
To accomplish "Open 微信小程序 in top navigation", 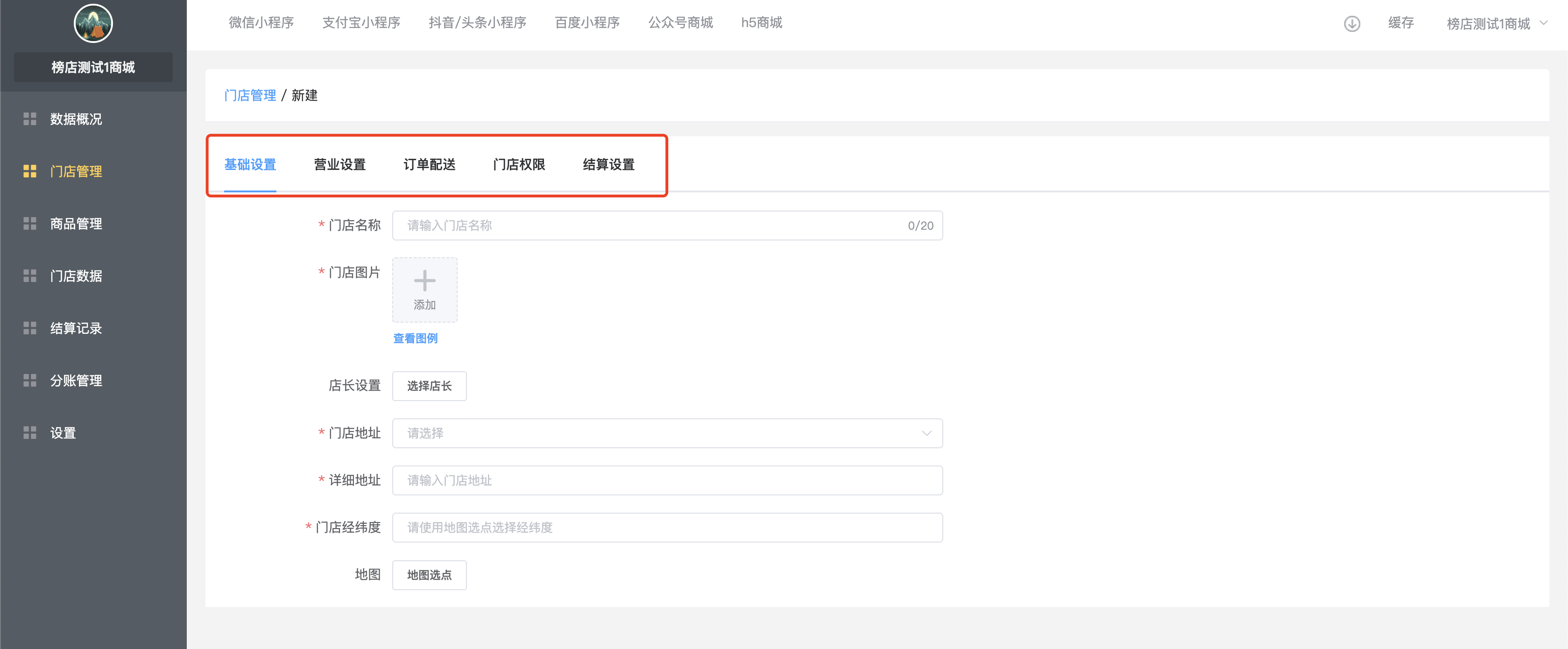I will coord(261,22).
